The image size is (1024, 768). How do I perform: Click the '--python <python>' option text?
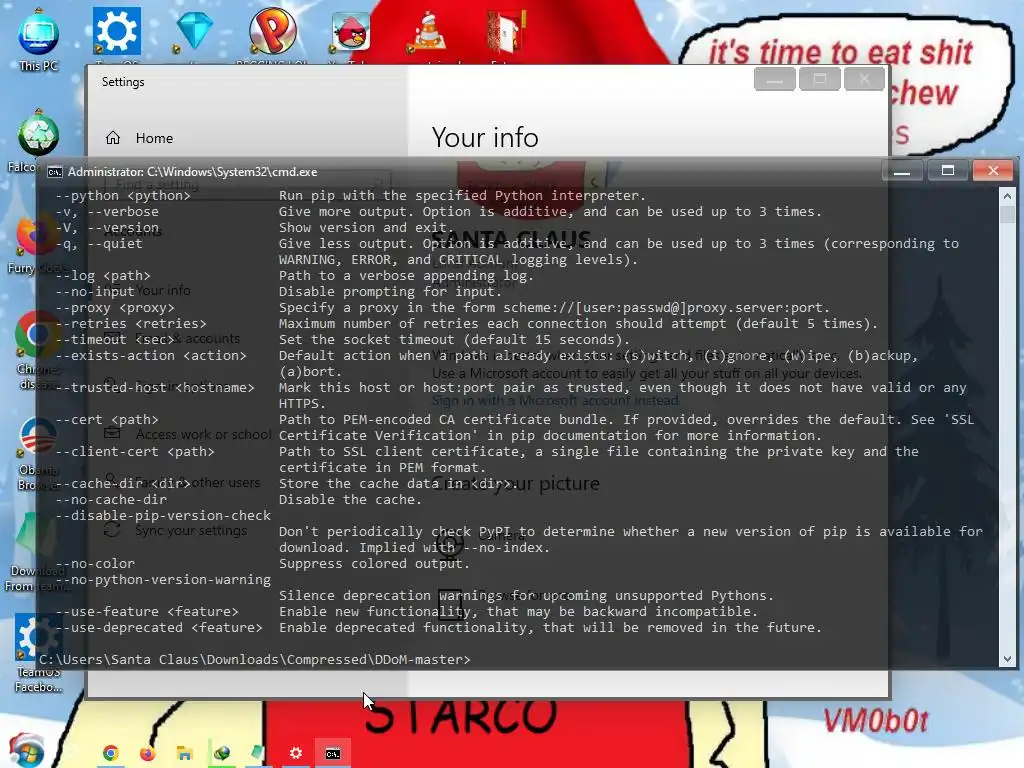(123, 195)
